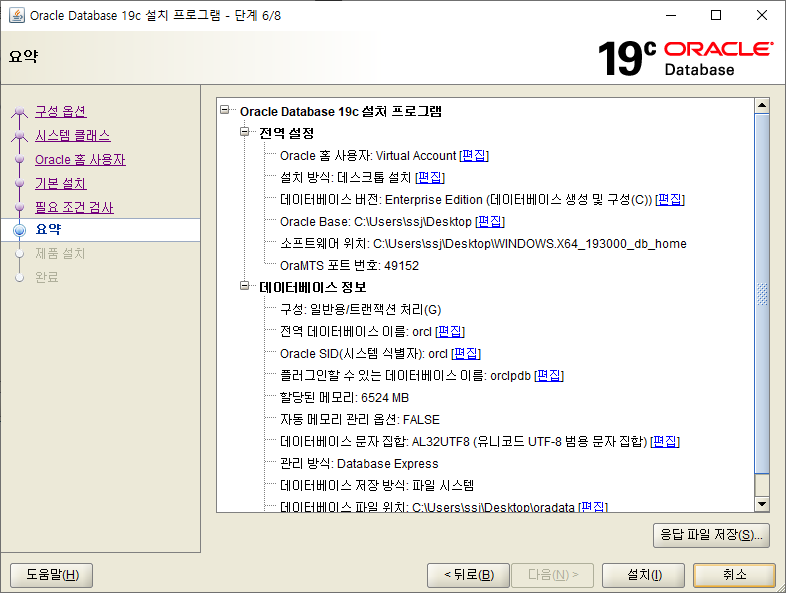Select the 데이터베이스 저장 방식: 파일 시스템 row

point(377,485)
